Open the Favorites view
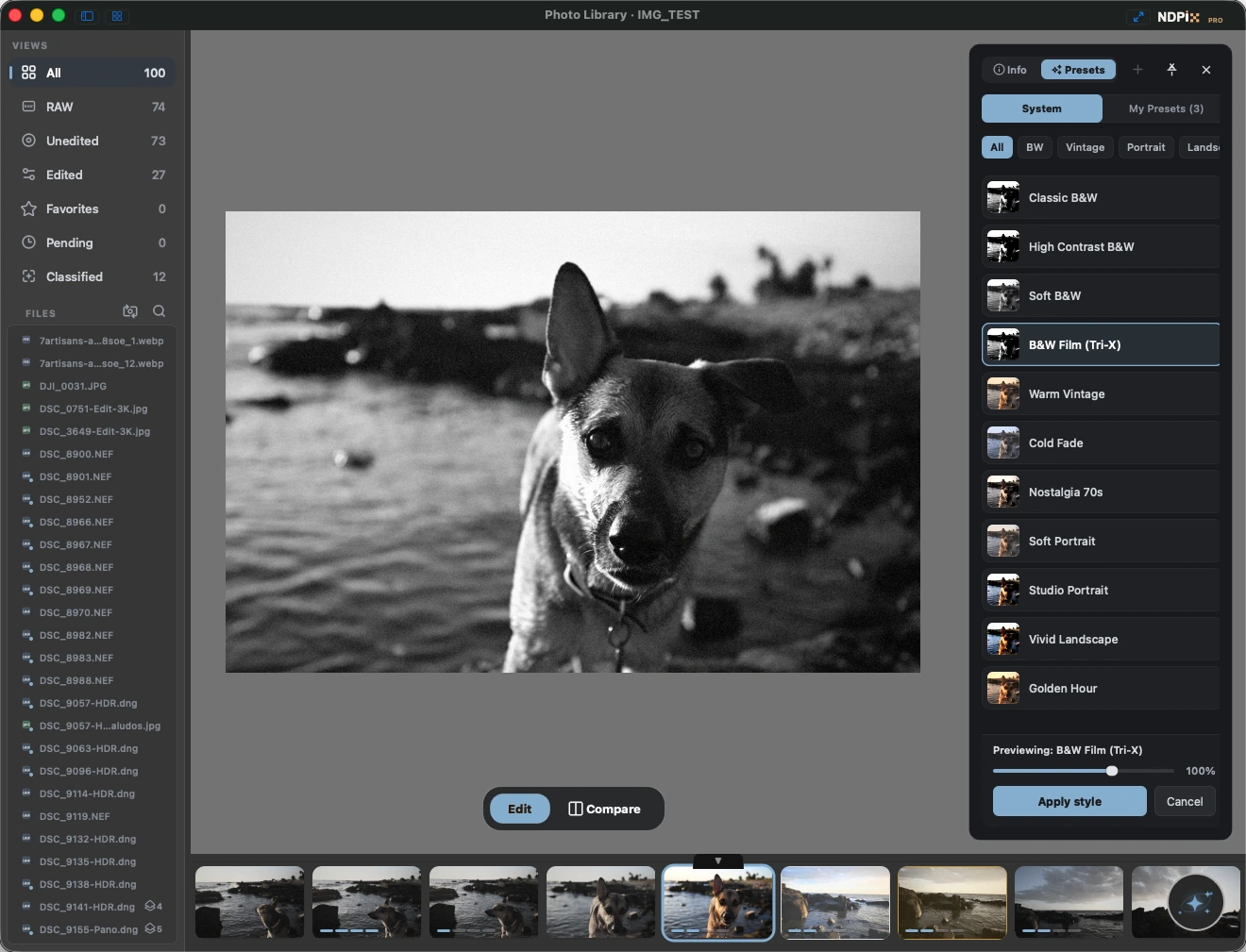Screen dimensions: 1246x952 pos(93,209)
